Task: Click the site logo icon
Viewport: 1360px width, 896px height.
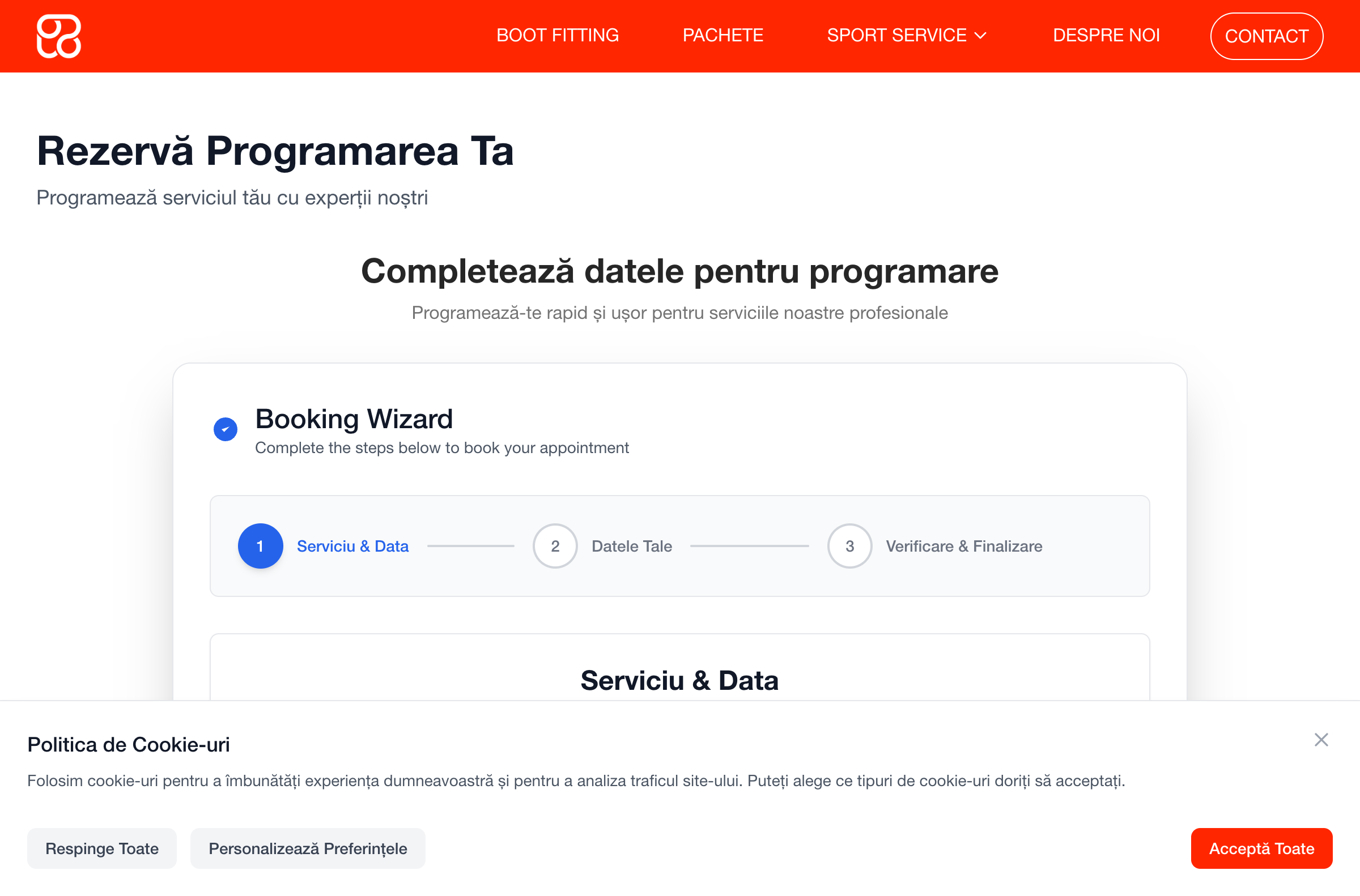Action: pyautogui.click(x=59, y=36)
